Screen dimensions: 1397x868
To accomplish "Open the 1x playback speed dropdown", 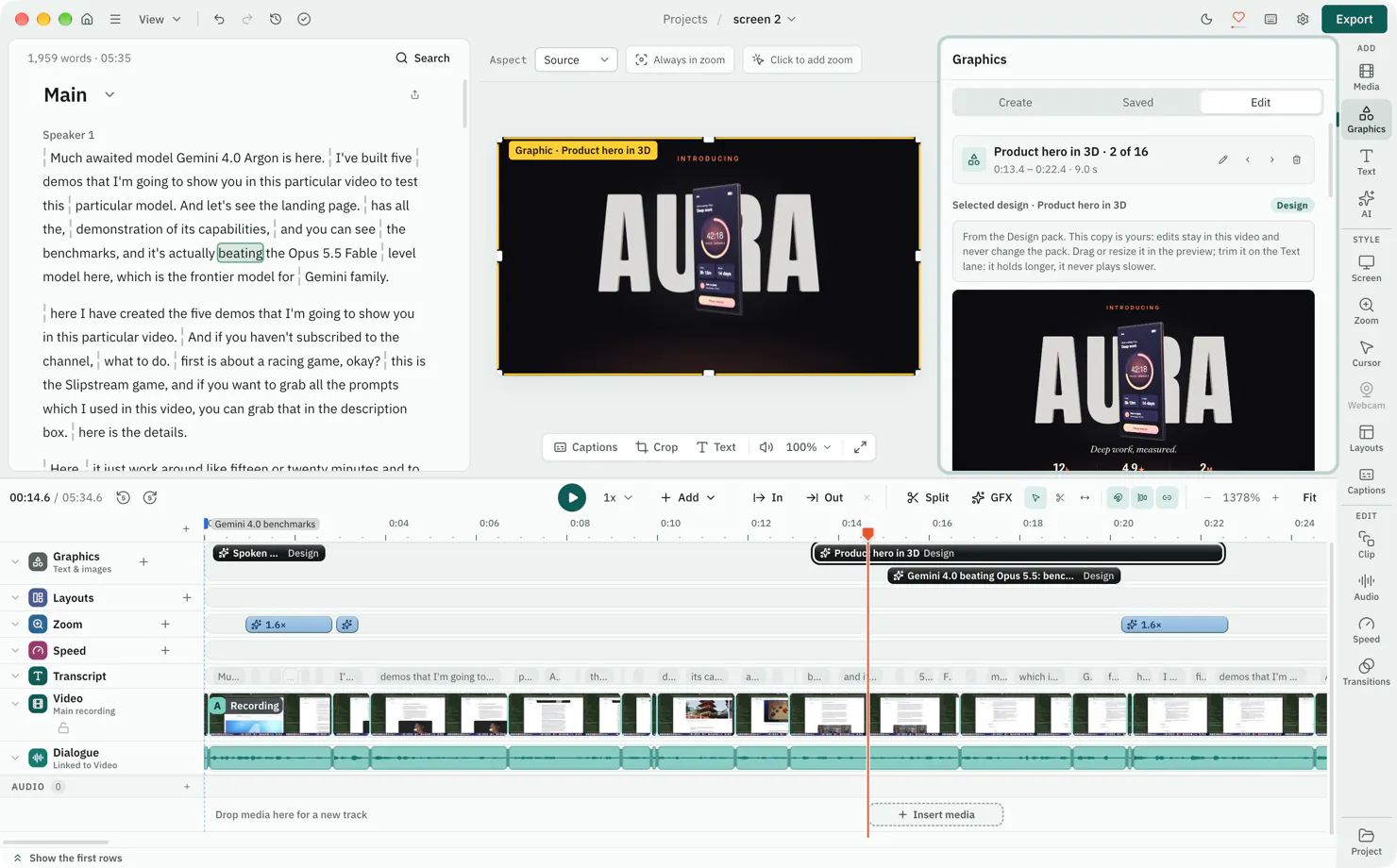I will point(617,497).
